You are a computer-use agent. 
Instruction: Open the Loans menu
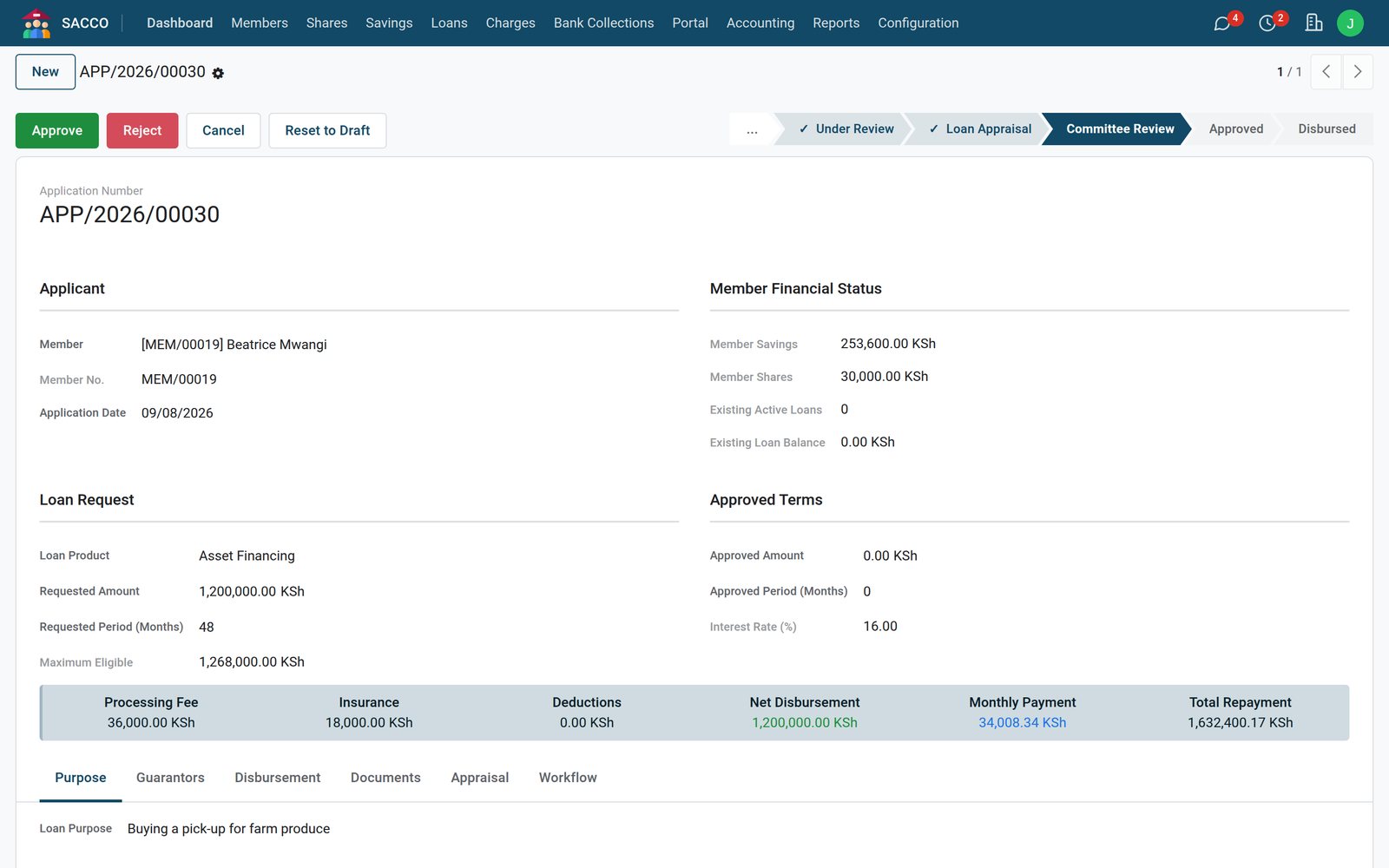pyautogui.click(x=449, y=23)
